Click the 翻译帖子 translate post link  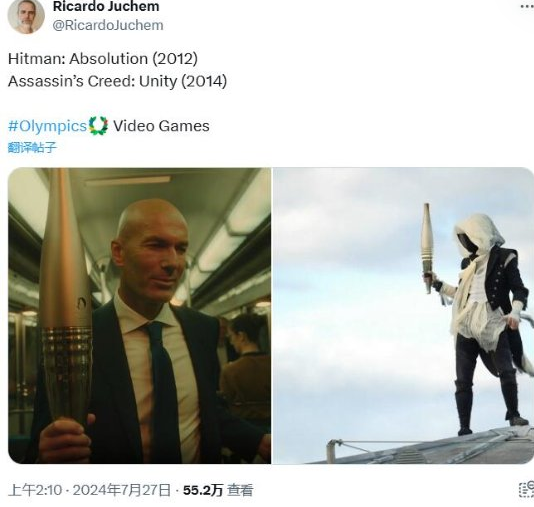pos(32,147)
